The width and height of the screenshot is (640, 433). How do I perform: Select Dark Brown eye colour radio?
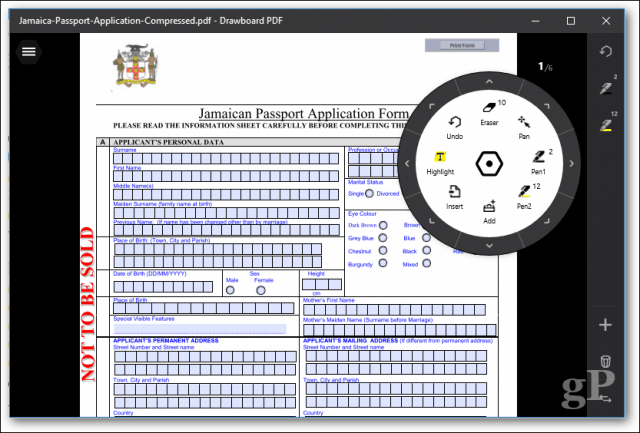tap(383, 225)
